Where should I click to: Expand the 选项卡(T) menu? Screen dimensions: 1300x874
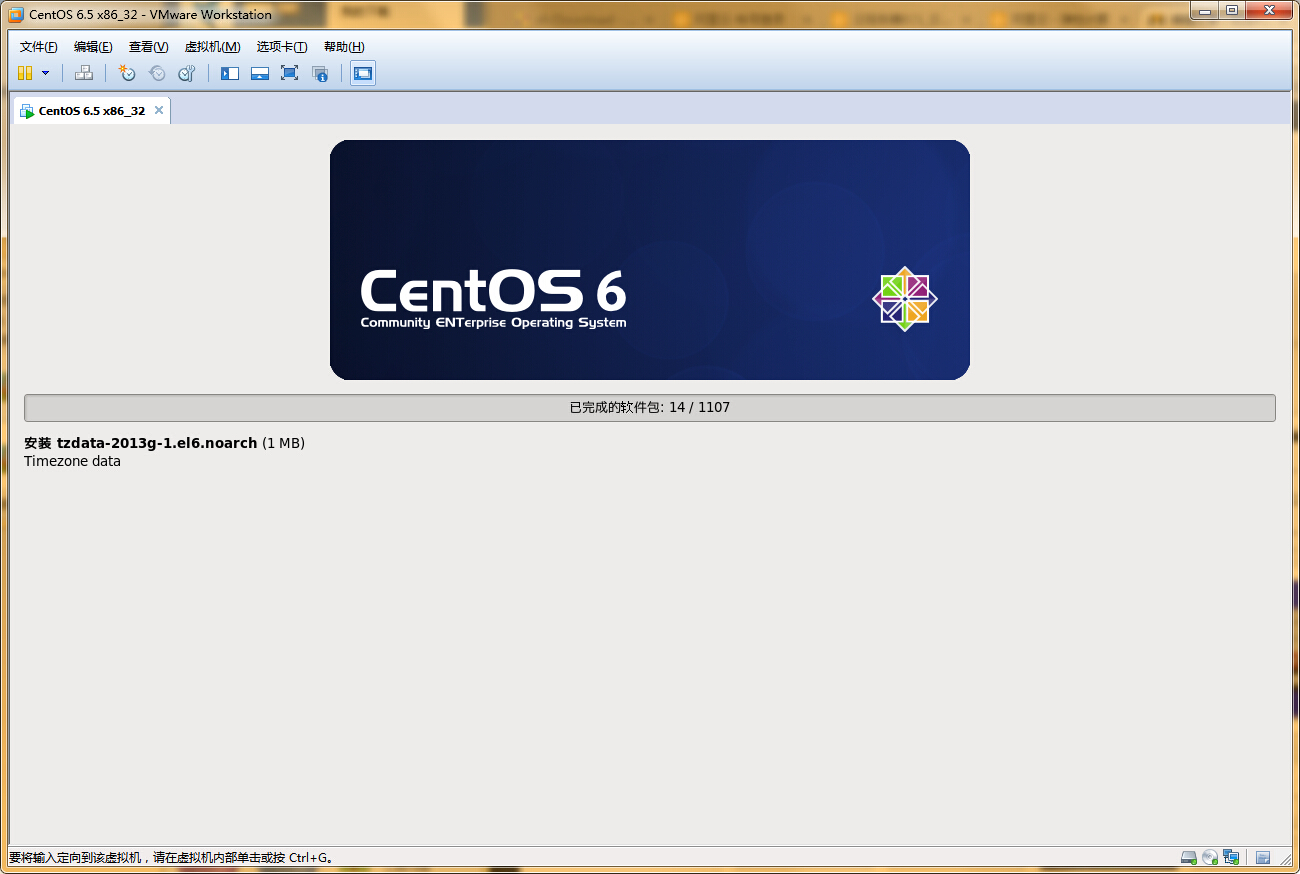click(x=281, y=47)
